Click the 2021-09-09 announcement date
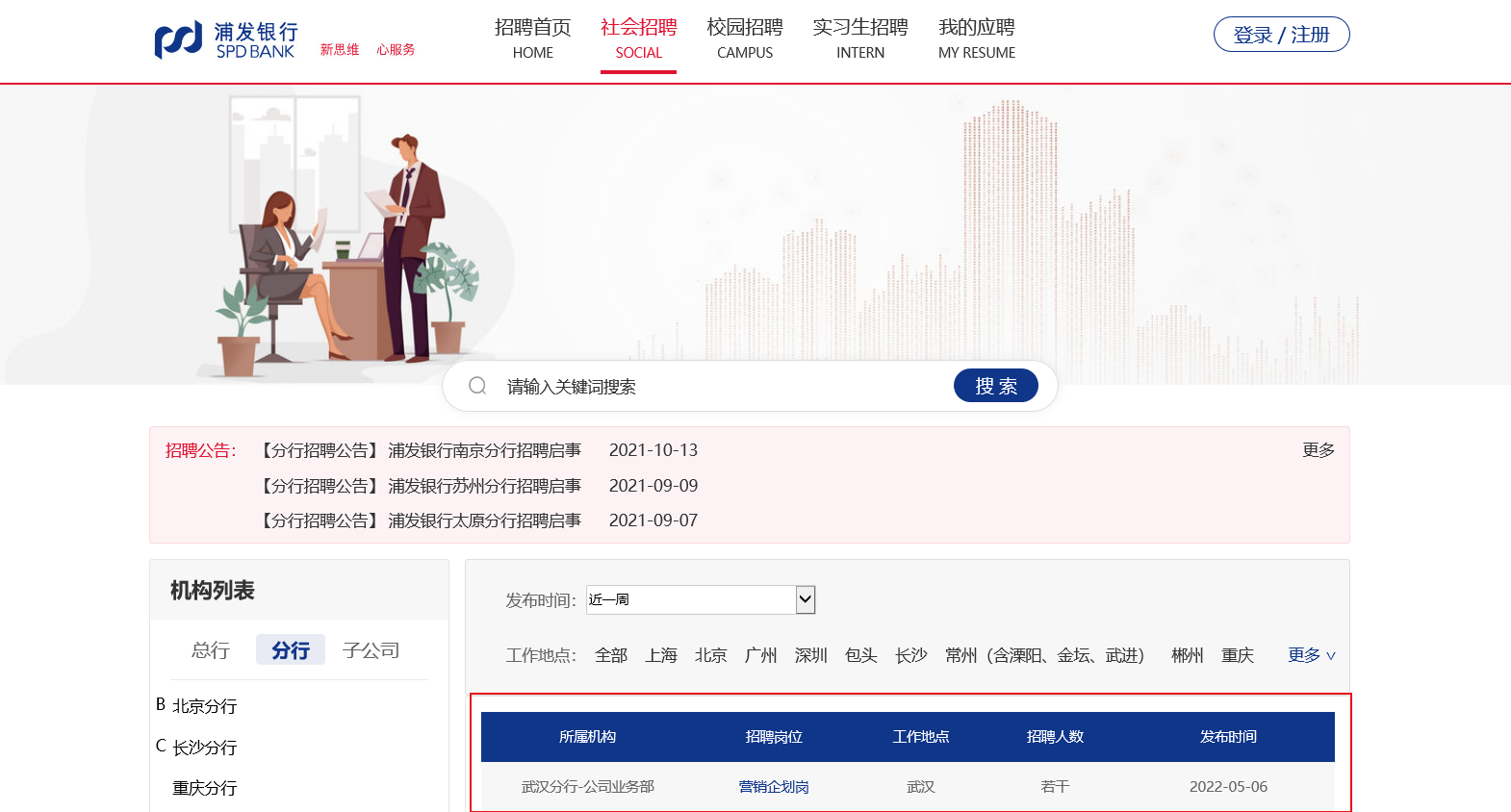Image resolution: width=1511 pixels, height=812 pixels. [x=653, y=486]
